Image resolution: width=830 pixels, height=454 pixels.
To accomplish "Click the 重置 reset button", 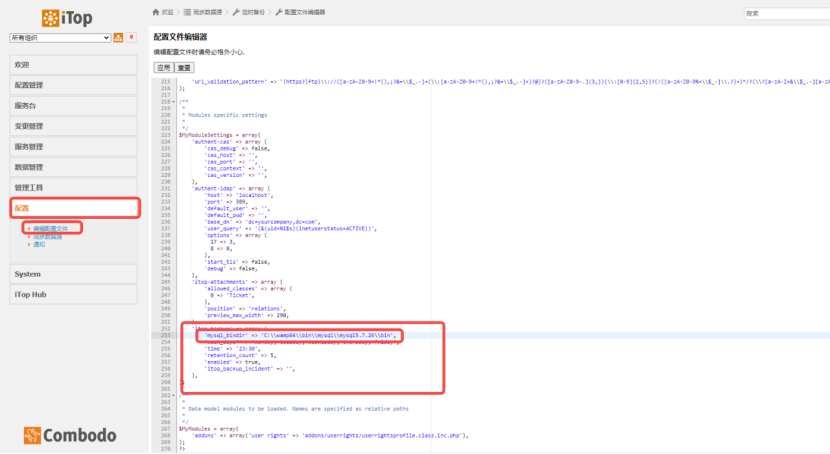I will pyautogui.click(x=184, y=68).
